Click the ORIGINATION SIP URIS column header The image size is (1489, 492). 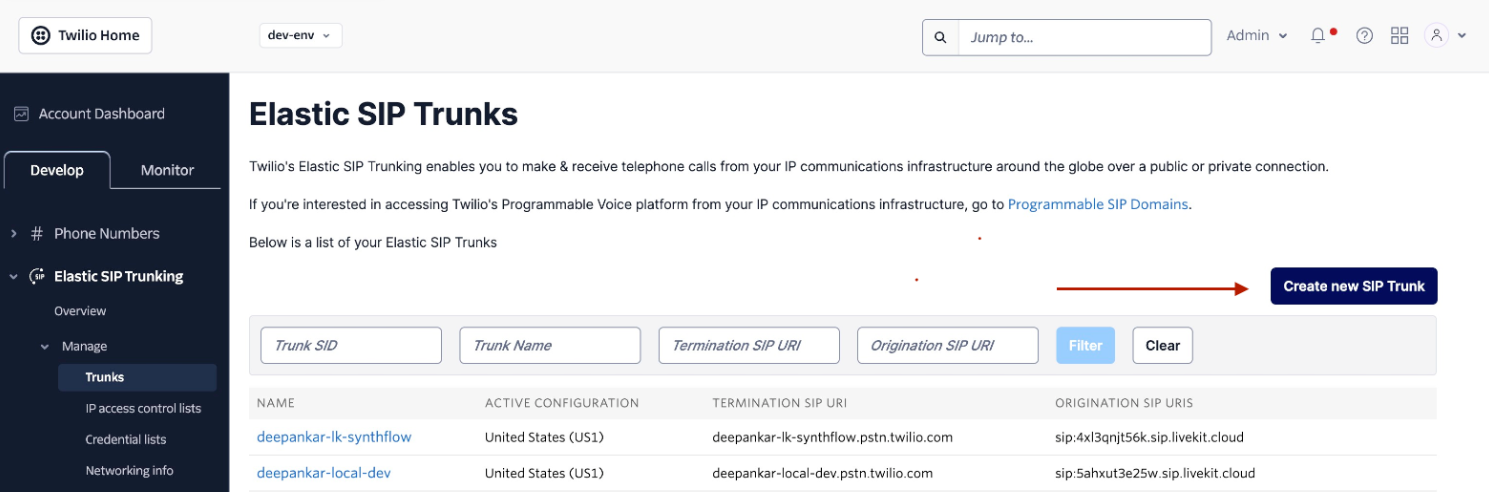[1124, 403]
